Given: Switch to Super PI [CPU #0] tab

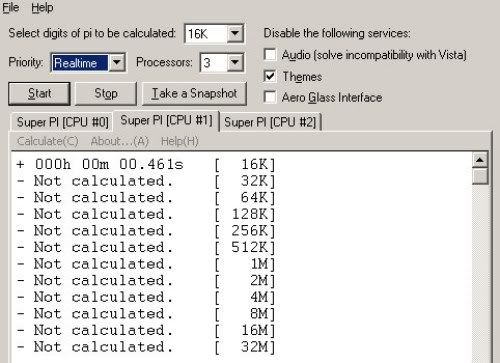Looking at the screenshot, I should pos(62,122).
